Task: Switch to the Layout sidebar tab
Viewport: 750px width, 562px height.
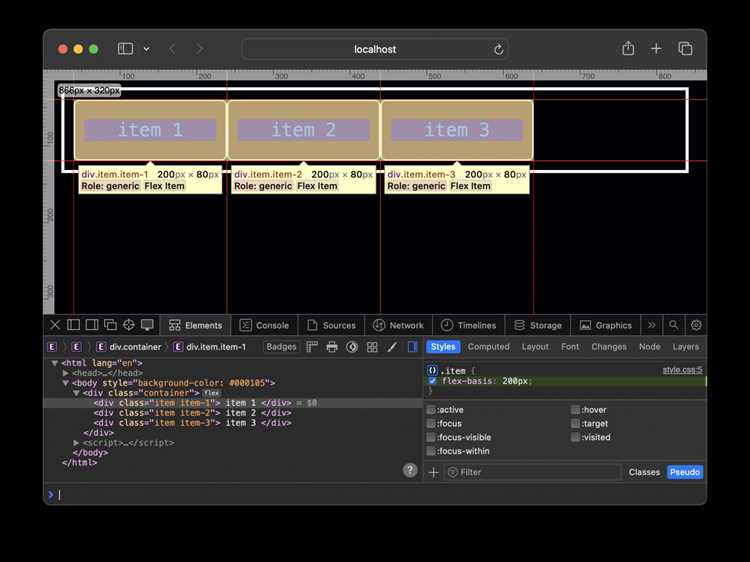Action: (x=535, y=347)
